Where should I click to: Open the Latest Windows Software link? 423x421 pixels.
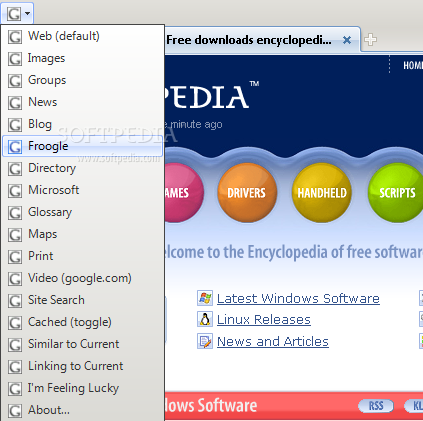click(x=298, y=298)
